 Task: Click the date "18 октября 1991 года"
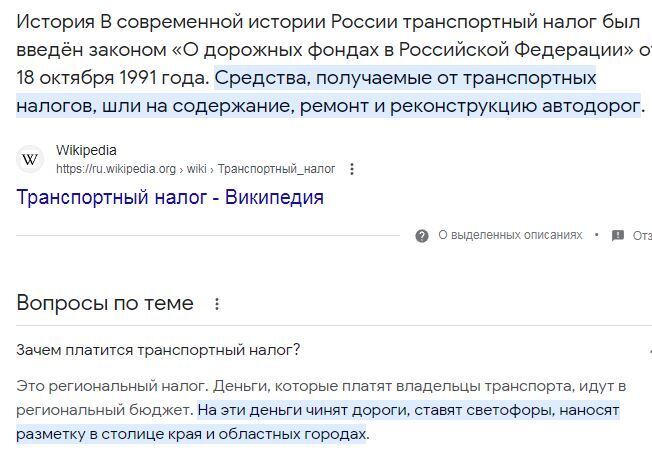click(112, 78)
